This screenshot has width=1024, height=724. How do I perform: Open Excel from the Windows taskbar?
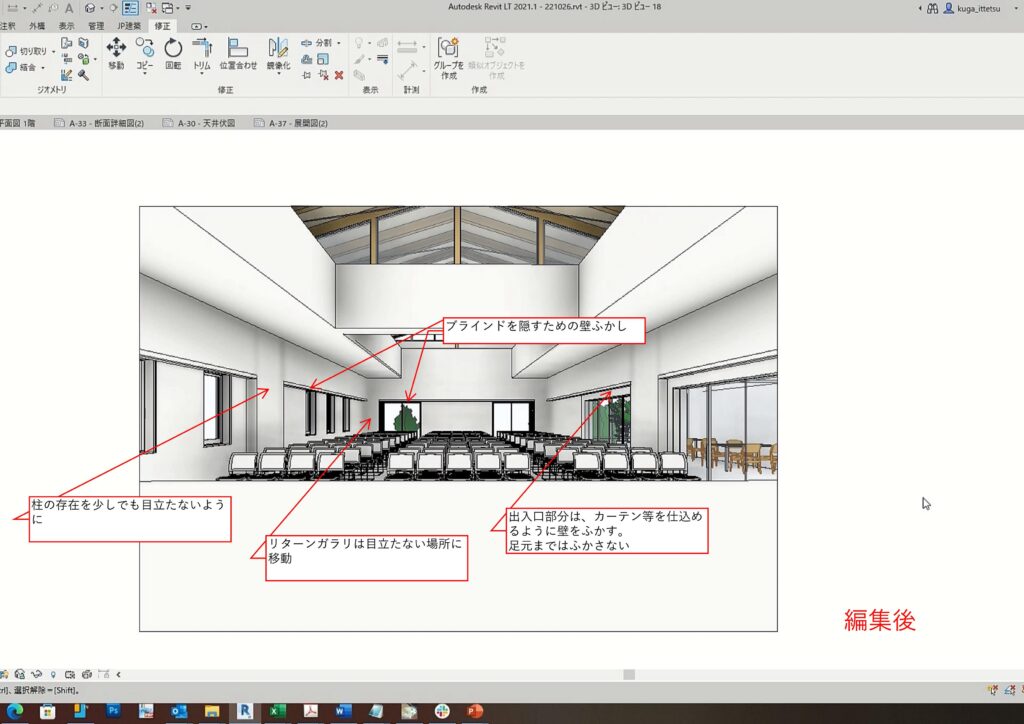point(277,711)
